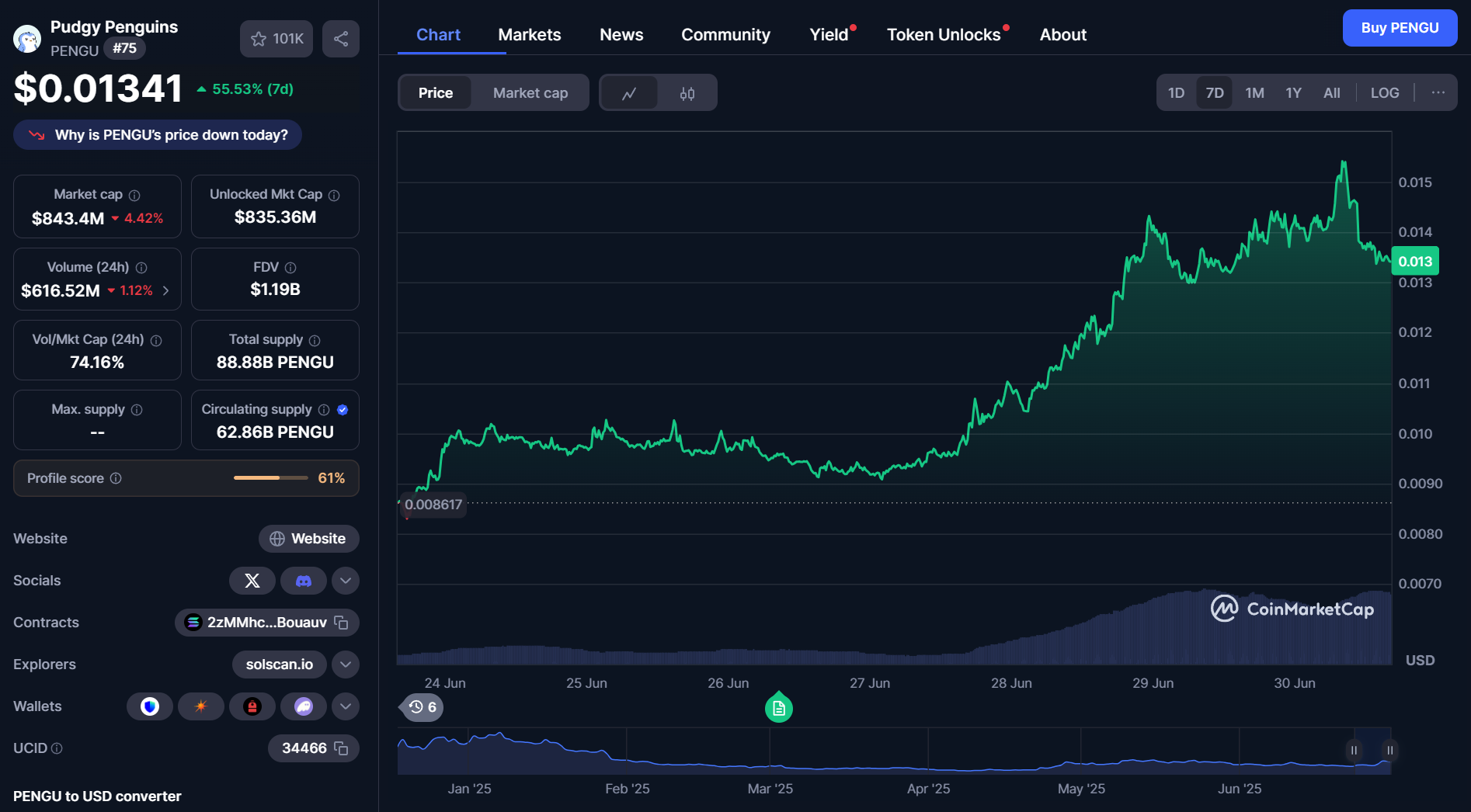This screenshot has height=812, width=1471.
Task: Open the third wallet red lock icon
Action: [x=252, y=706]
